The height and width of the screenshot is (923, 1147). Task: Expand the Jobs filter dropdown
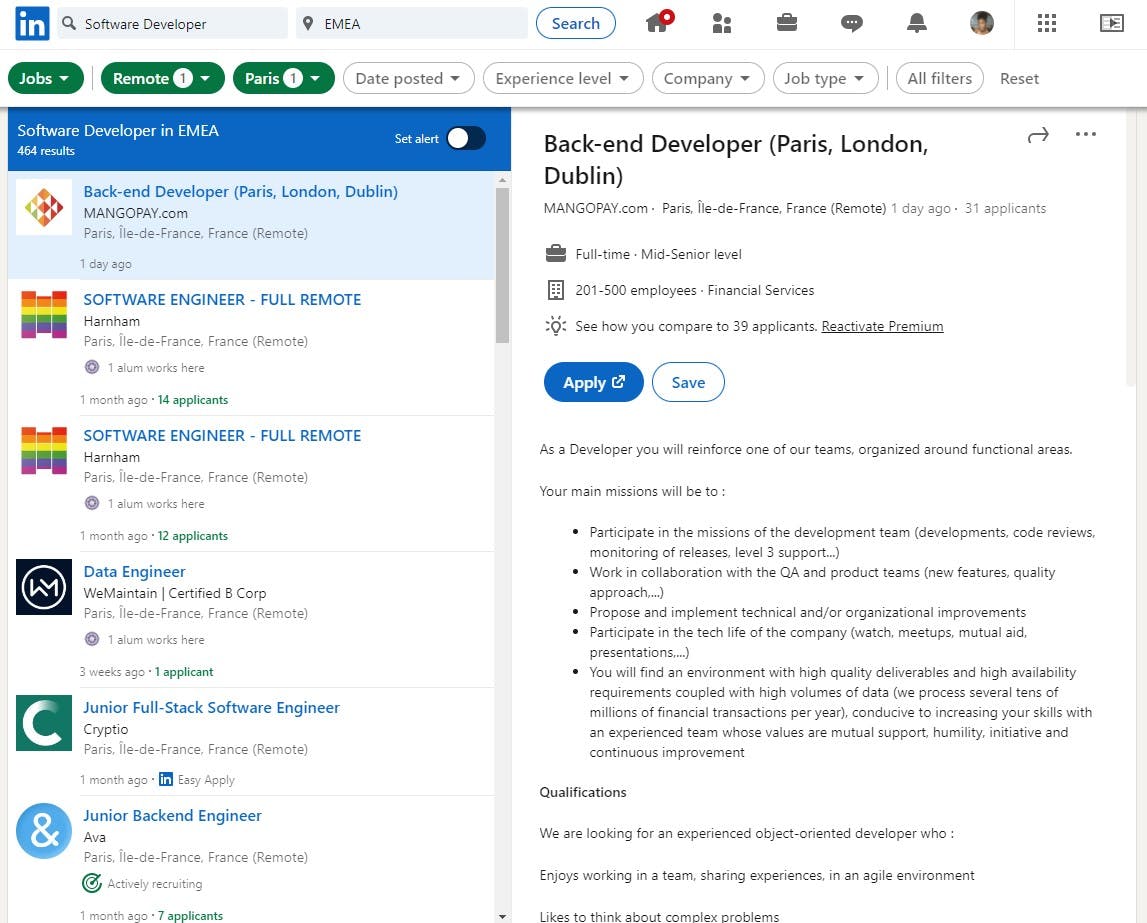[45, 78]
